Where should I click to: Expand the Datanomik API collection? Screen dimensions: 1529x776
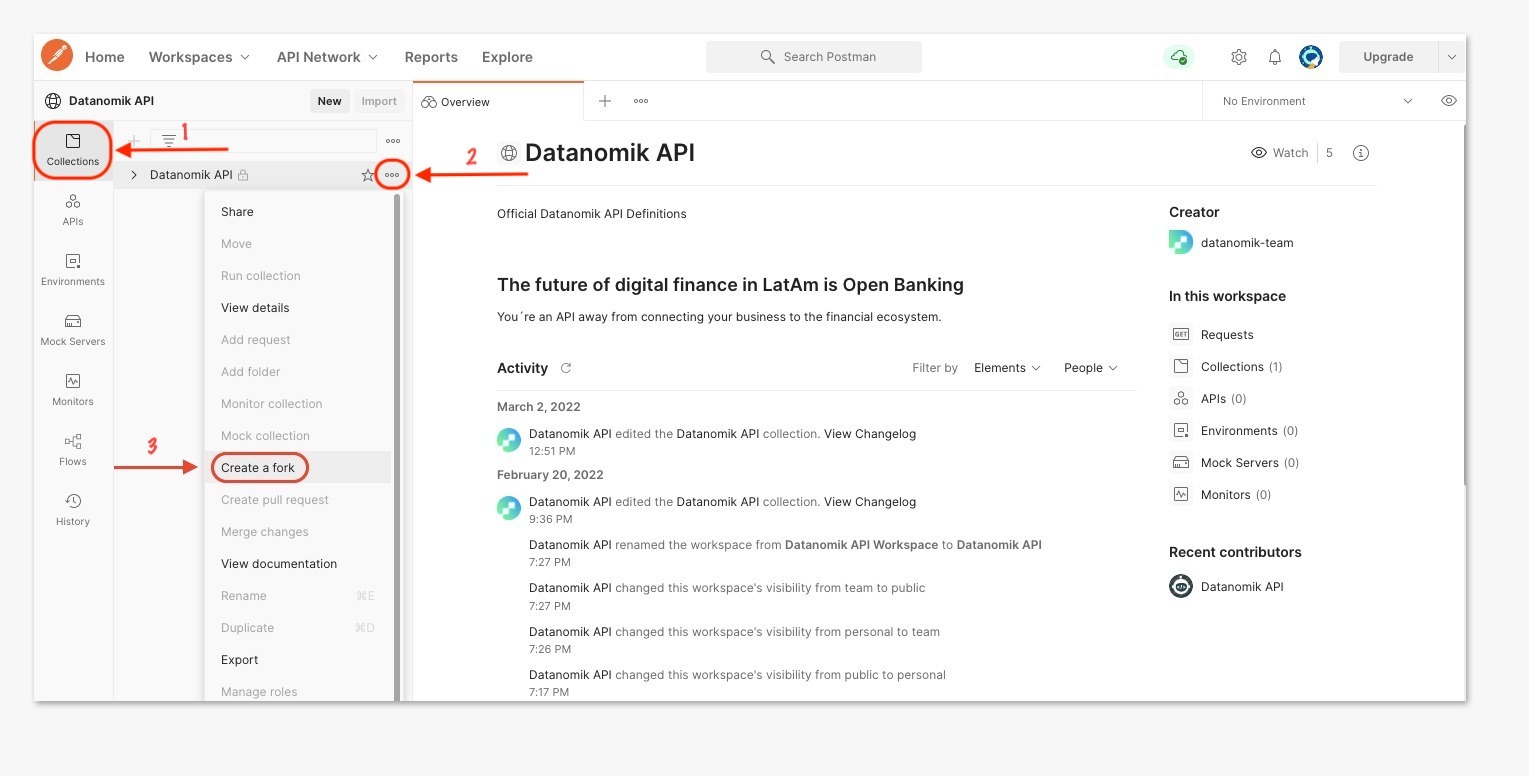[134, 175]
